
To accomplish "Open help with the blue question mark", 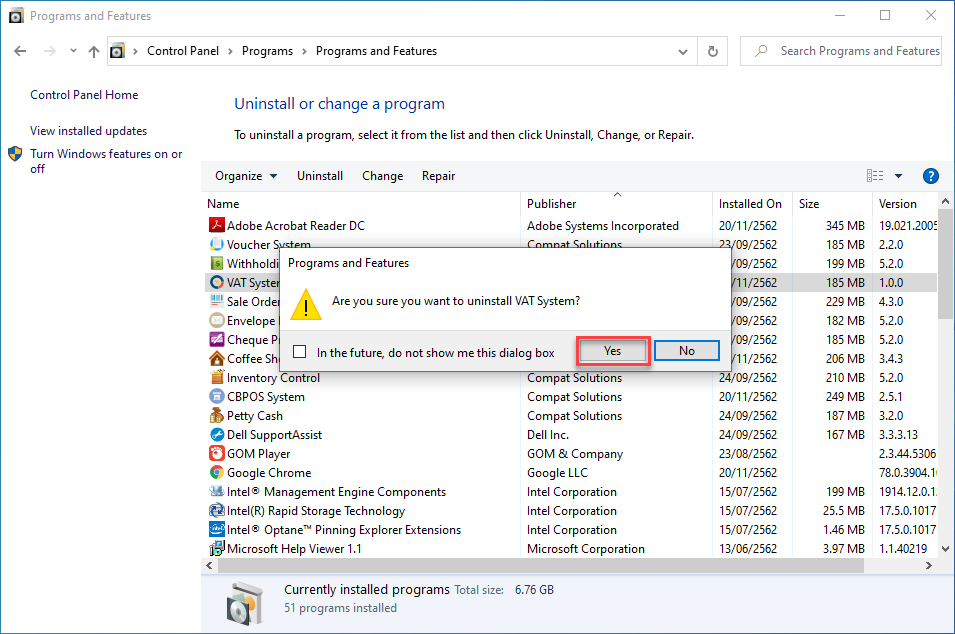I will (x=931, y=176).
